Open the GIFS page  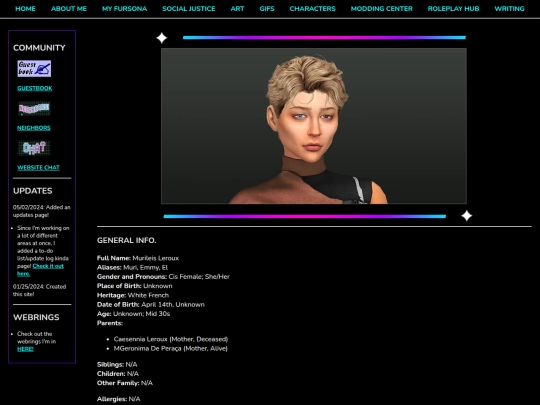pos(267,9)
